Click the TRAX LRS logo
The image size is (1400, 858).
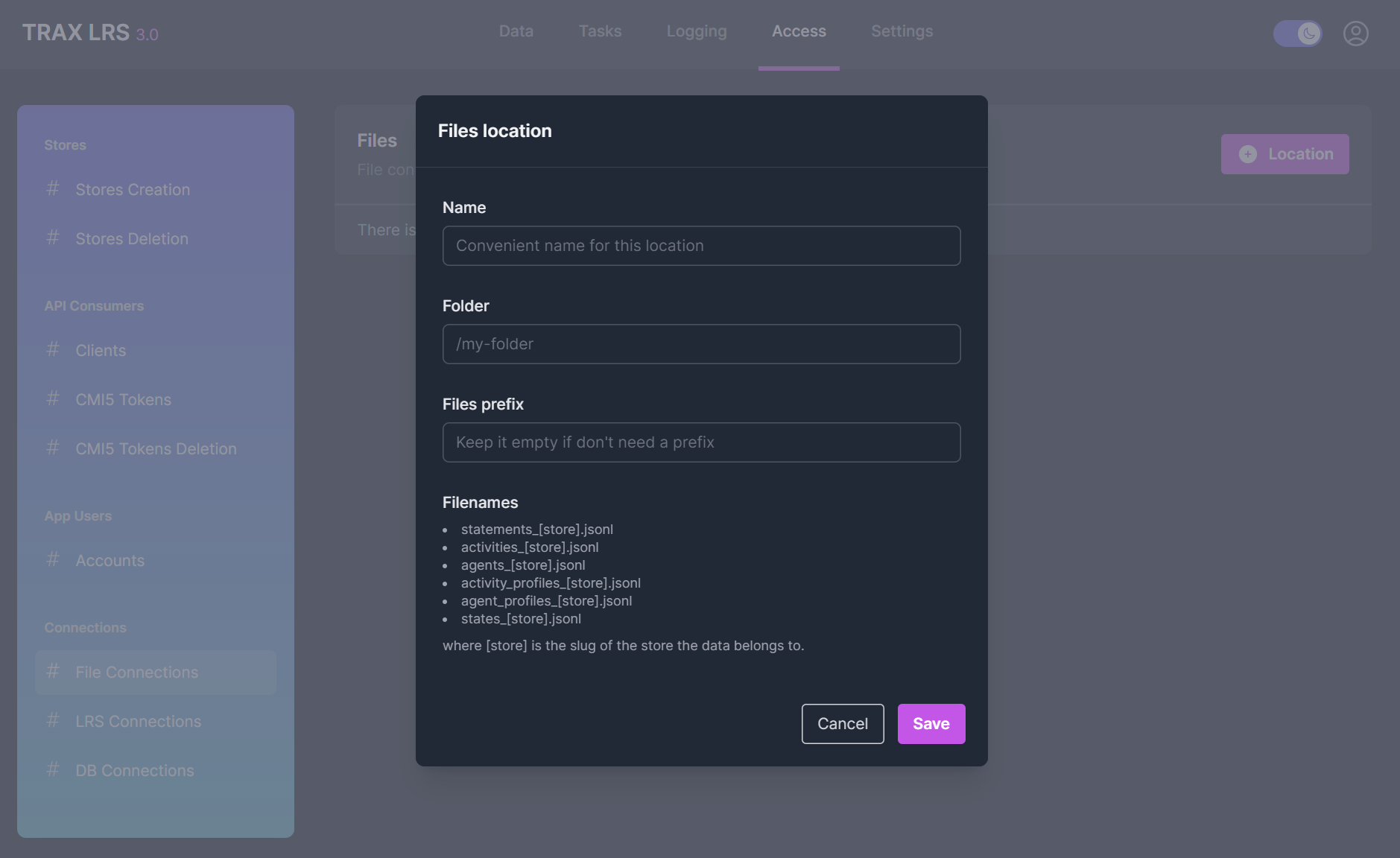coord(89,33)
